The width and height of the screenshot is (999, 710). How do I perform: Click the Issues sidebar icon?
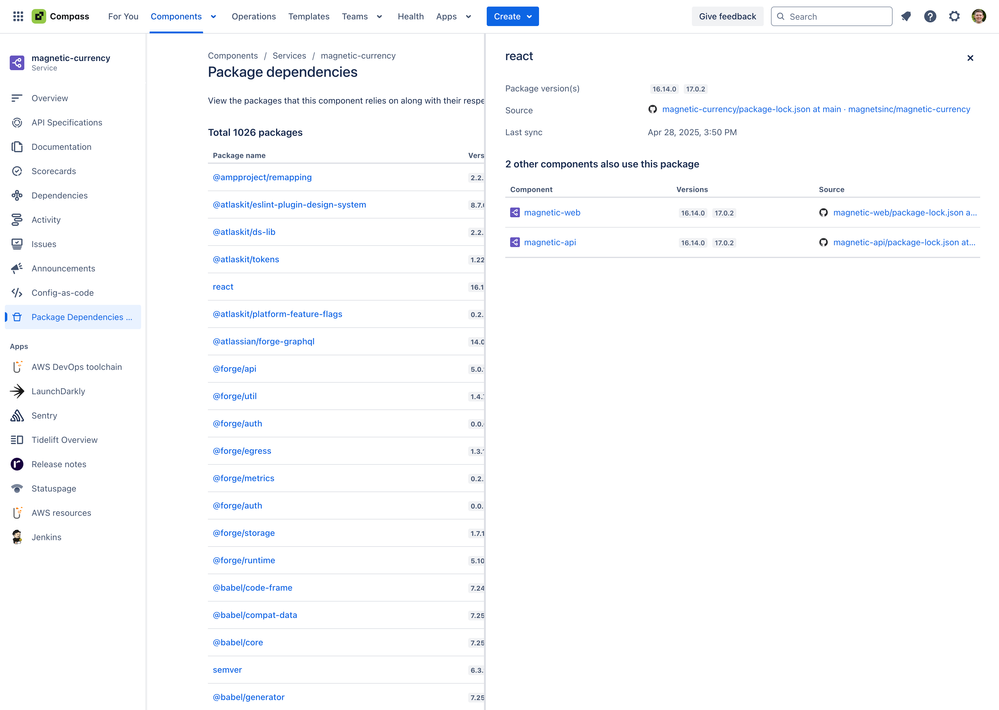pyautogui.click(x=17, y=244)
